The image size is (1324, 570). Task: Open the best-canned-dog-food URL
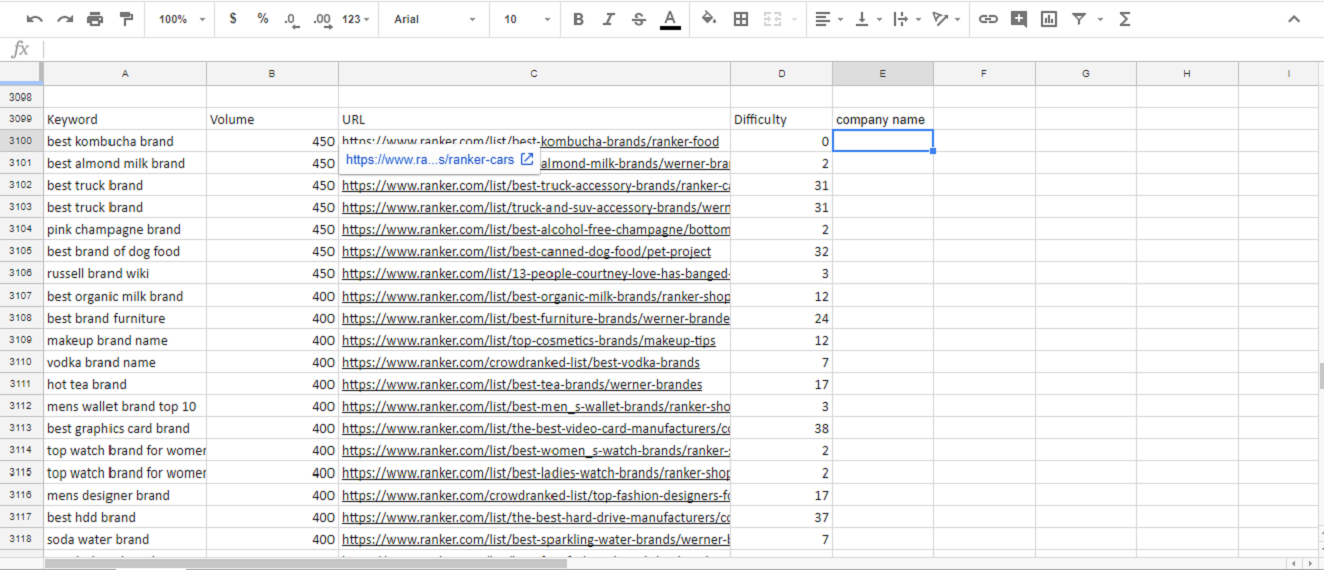[526, 251]
